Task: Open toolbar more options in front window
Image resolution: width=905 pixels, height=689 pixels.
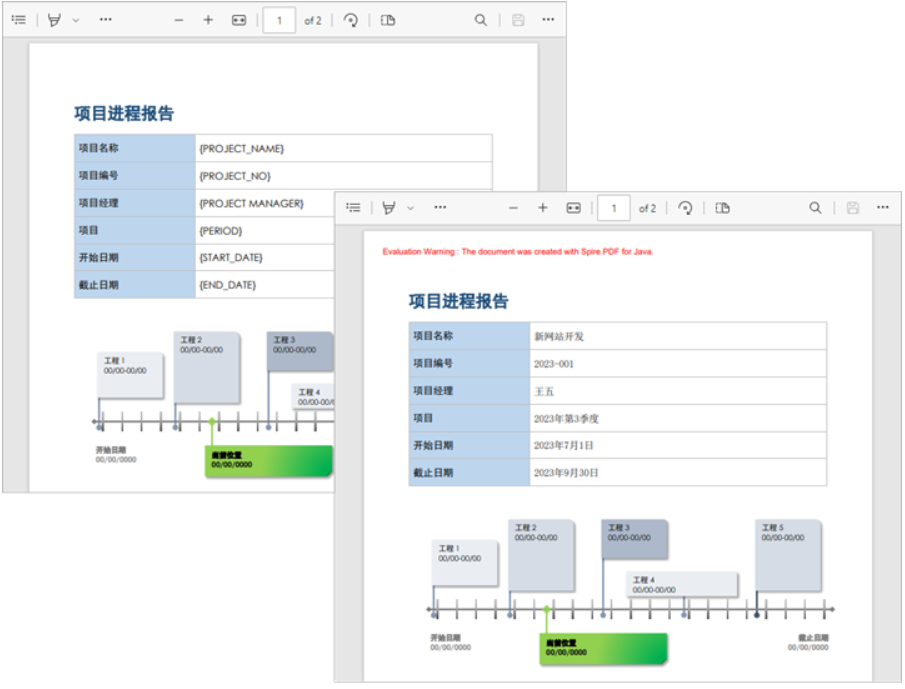Action: (440, 207)
